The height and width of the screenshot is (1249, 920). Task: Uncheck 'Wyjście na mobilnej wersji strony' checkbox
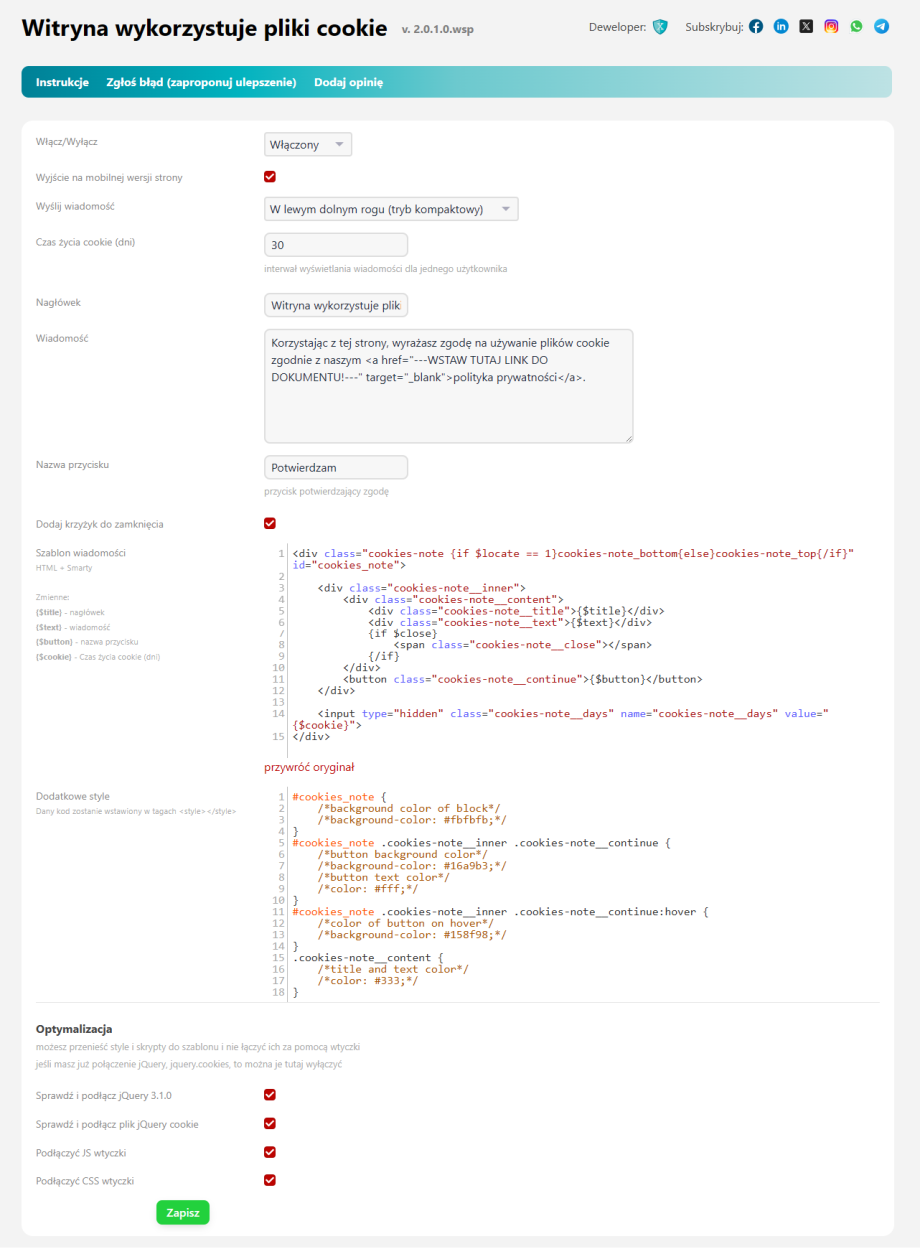[270, 177]
